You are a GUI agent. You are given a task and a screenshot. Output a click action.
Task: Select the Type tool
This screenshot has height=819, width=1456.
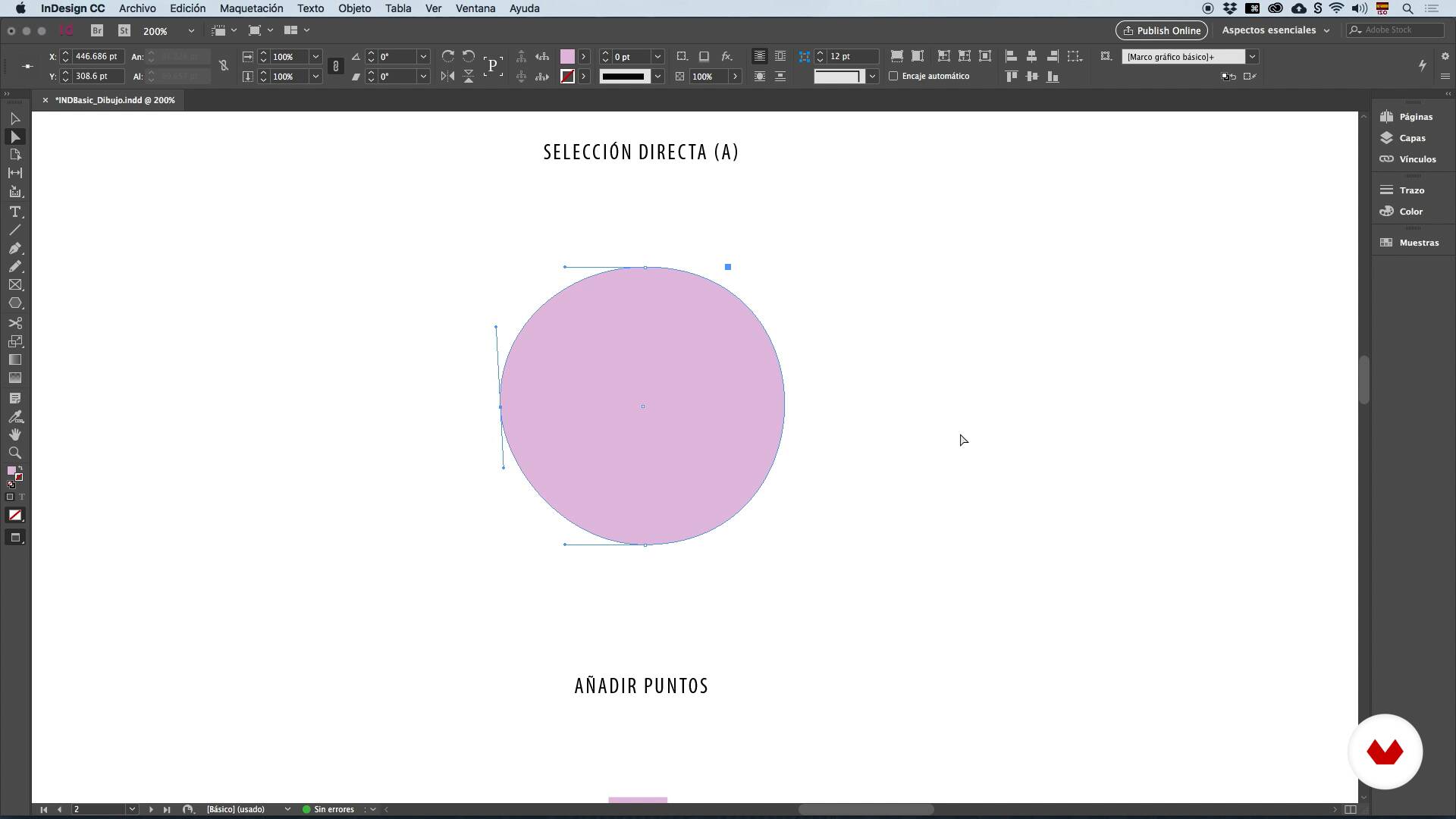click(15, 212)
